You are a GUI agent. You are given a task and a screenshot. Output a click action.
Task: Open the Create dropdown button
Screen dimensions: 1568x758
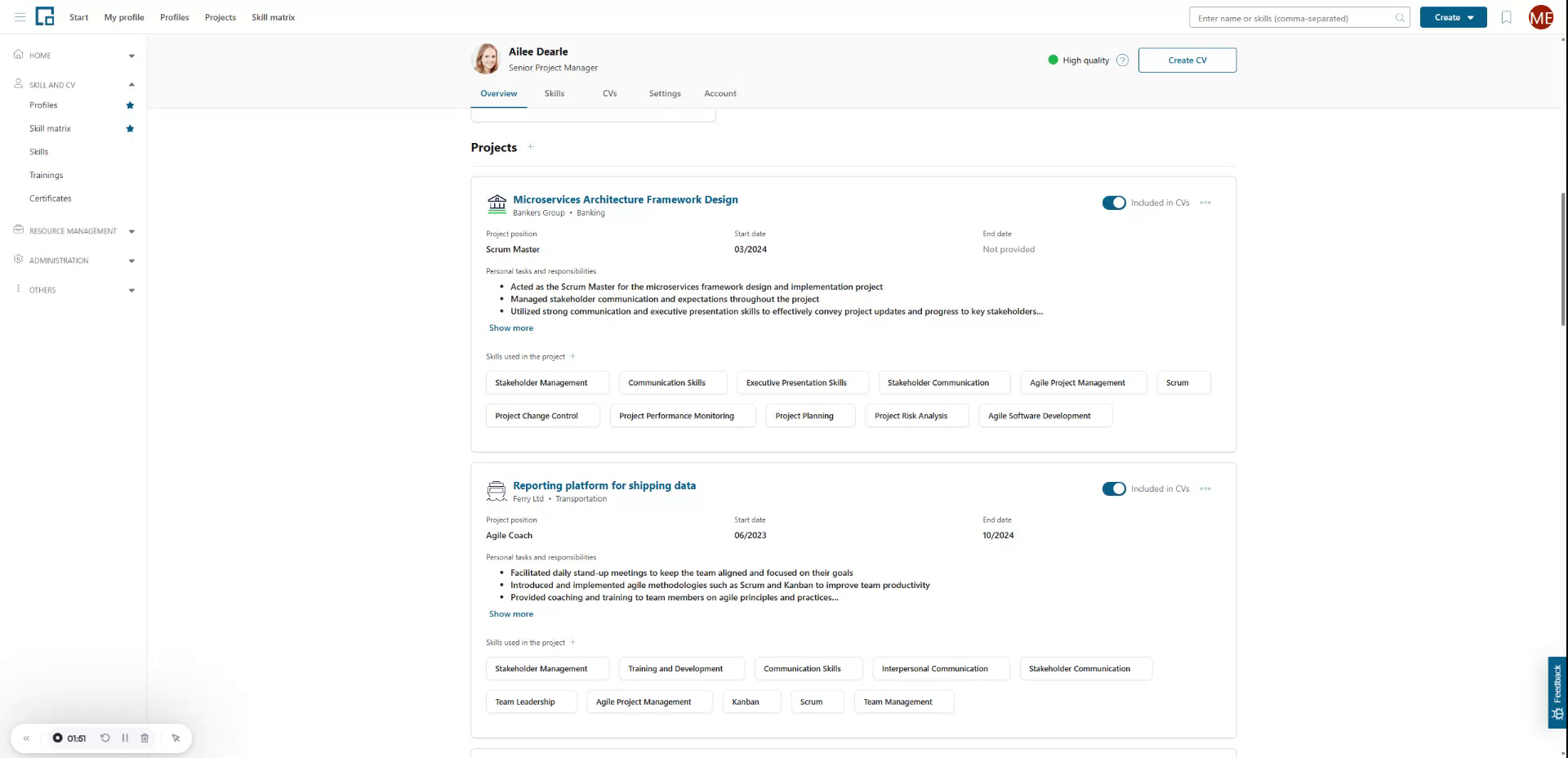[1453, 17]
